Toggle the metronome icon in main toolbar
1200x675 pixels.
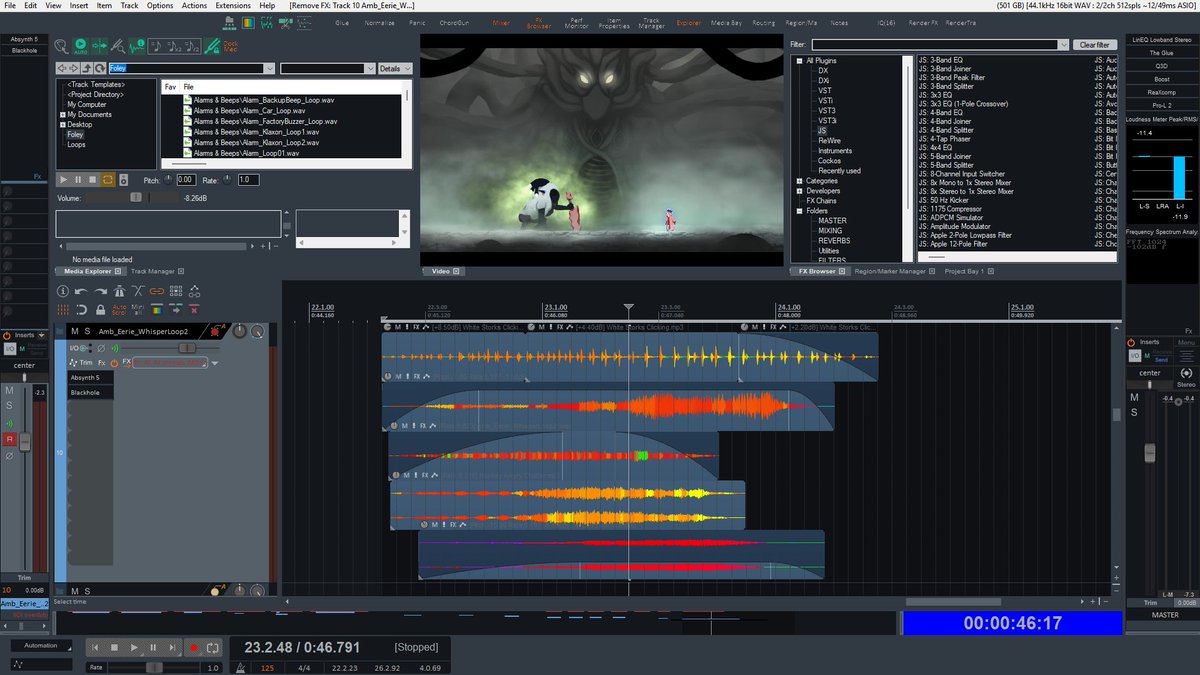(119, 291)
